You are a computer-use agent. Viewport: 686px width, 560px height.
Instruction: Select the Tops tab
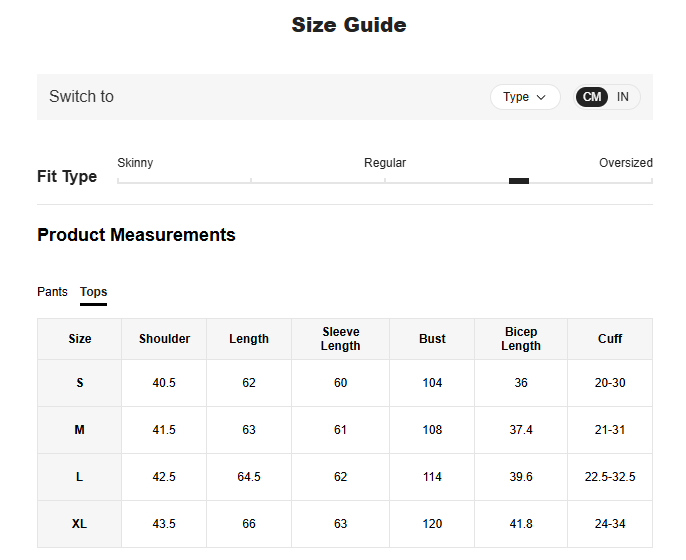coord(93,292)
